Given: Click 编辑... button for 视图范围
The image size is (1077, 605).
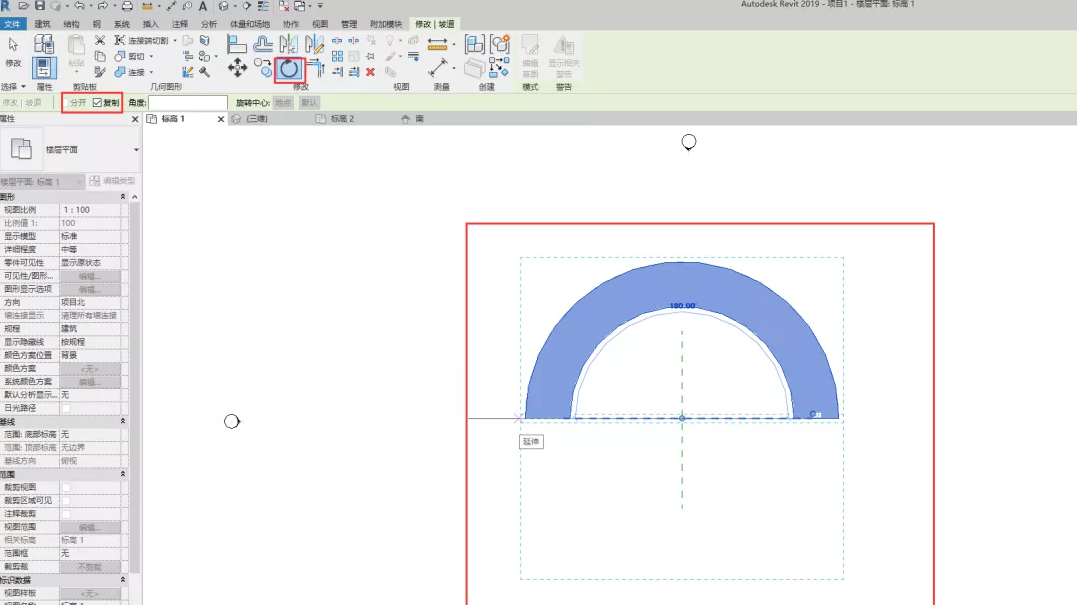Looking at the screenshot, I should [90, 527].
